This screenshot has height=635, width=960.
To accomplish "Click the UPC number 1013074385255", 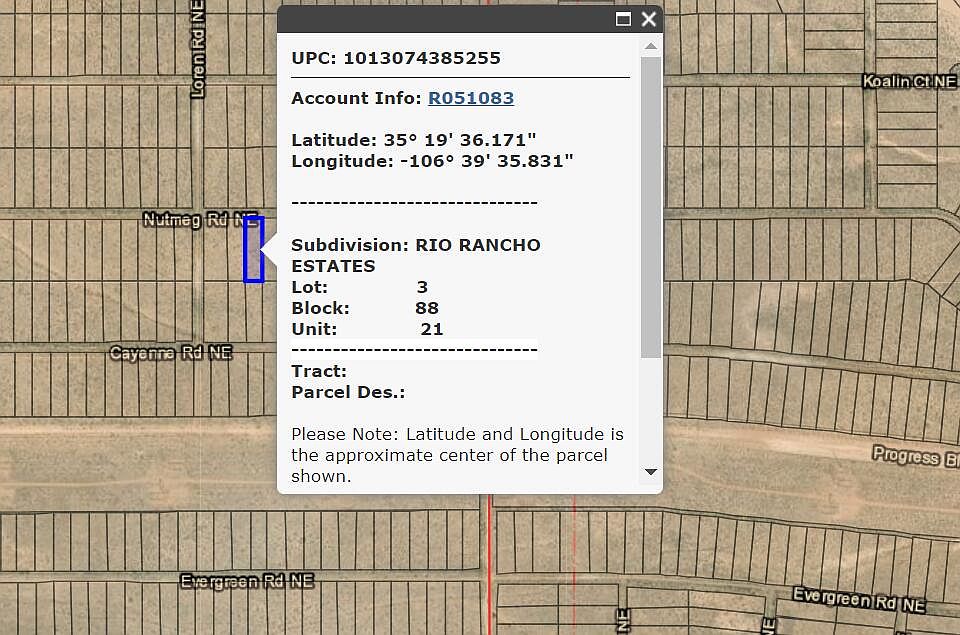I will pyautogui.click(x=422, y=58).
